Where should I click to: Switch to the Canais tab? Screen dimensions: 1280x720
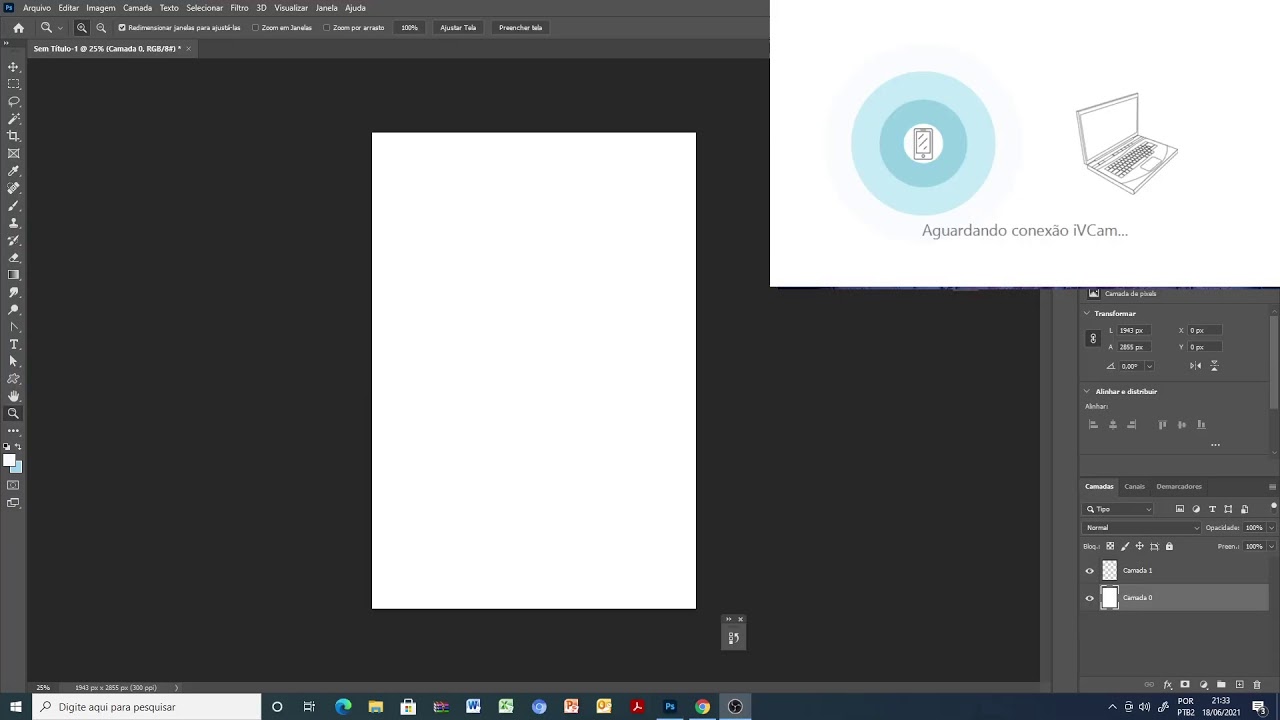tap(1134, 487)
